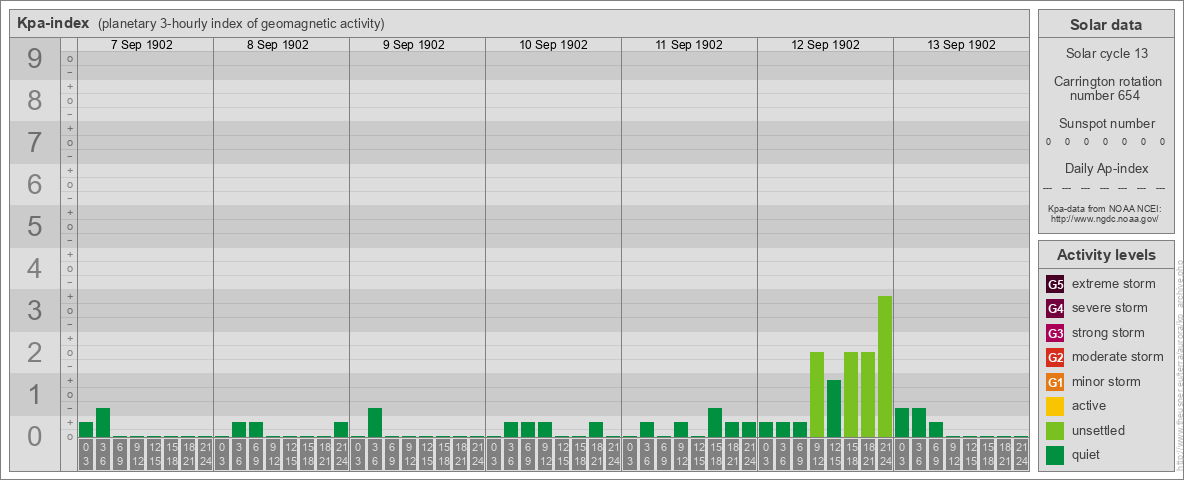Click the 'quiet' legend label
Screen dimensions: 1184x480
point(1087,454)
